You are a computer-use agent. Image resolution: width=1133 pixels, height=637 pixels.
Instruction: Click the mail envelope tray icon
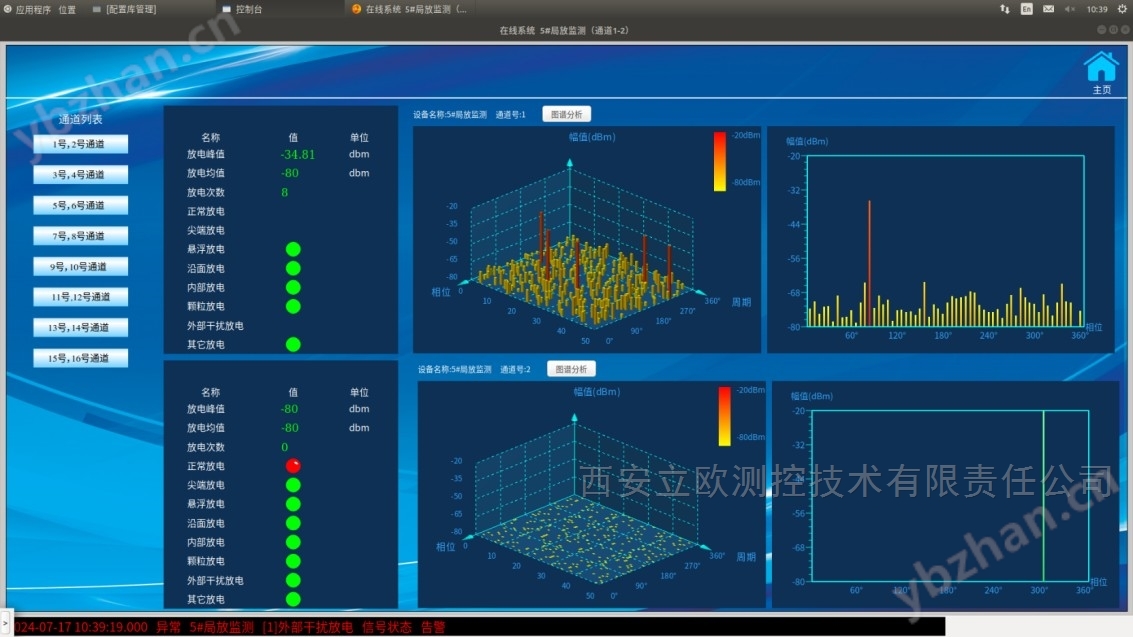coord(1048,9)
